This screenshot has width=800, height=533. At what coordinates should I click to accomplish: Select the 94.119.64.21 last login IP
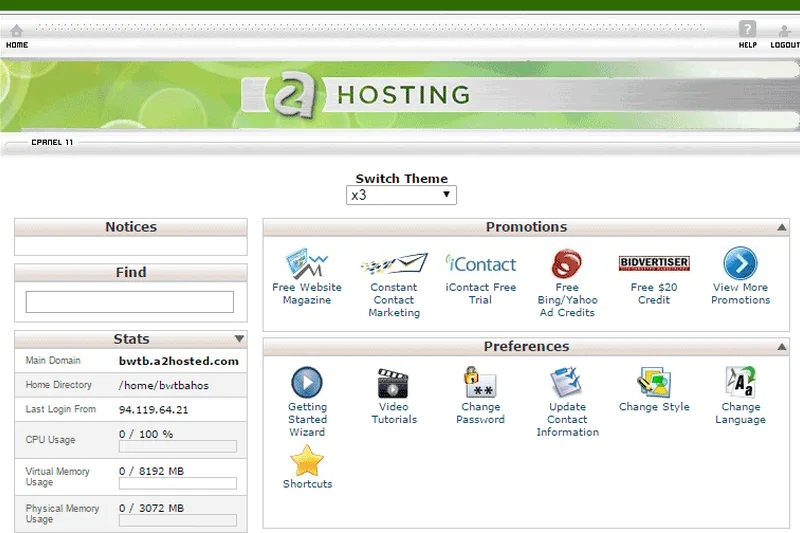153,410
